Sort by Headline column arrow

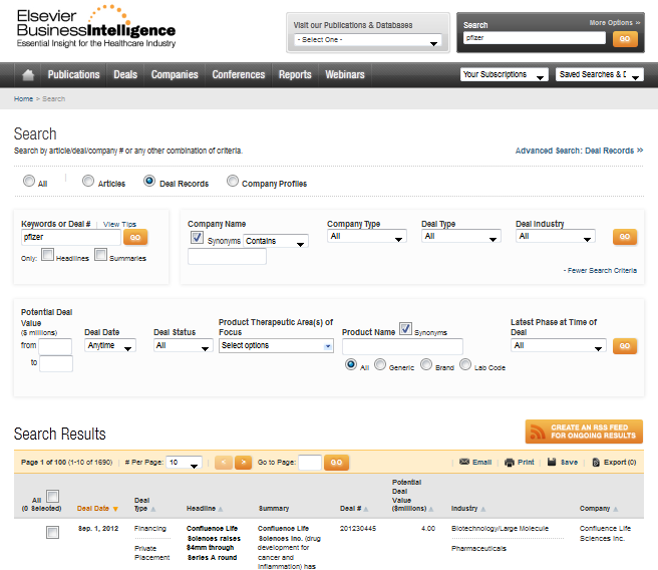[x=220, y=509]
